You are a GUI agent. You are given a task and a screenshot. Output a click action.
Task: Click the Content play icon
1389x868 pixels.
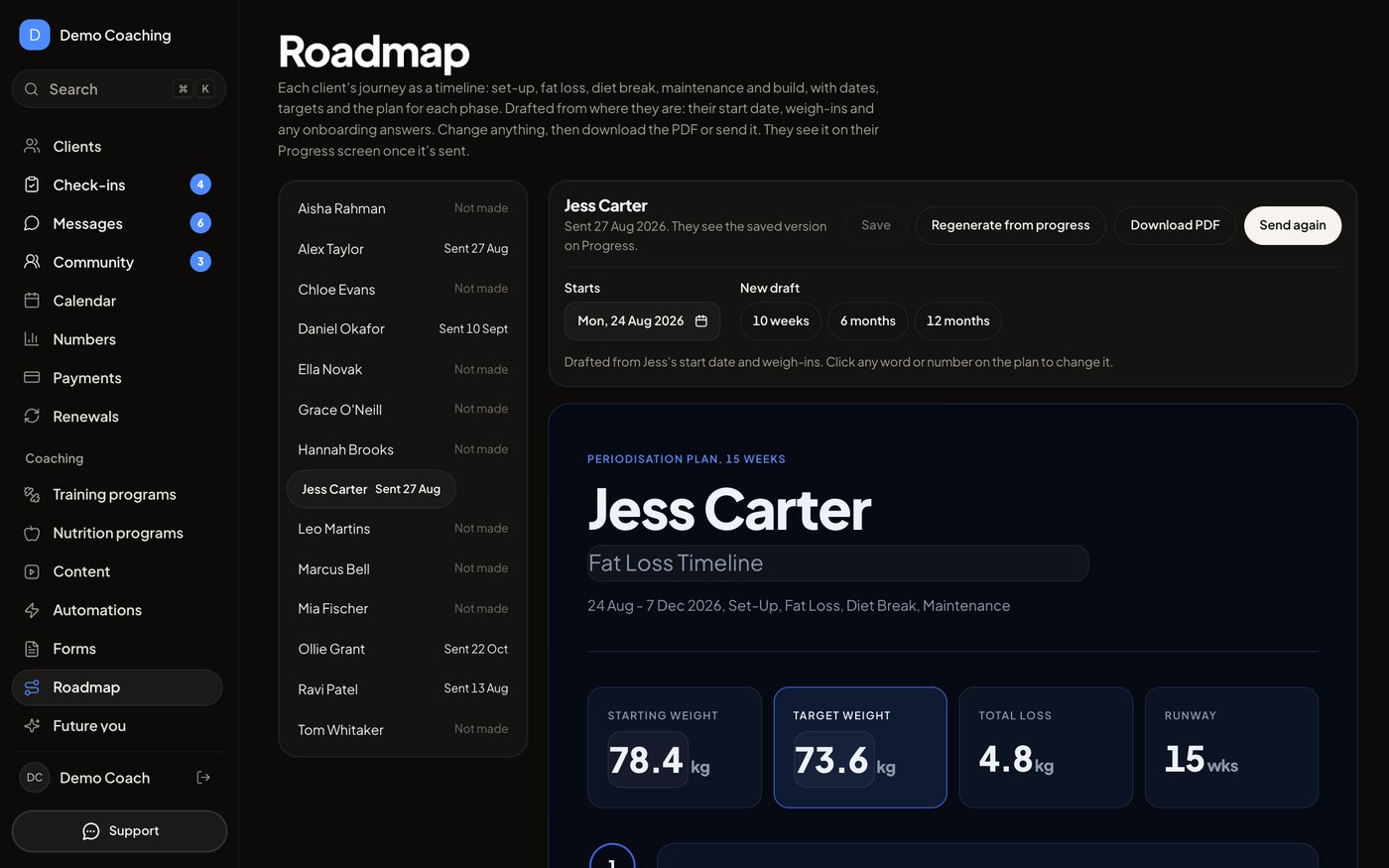(x=32, y=571)
